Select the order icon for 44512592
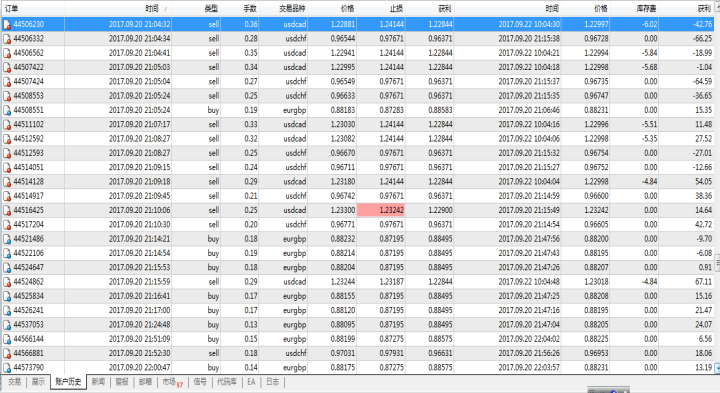720x393 pixels. [x=7, y=139]
